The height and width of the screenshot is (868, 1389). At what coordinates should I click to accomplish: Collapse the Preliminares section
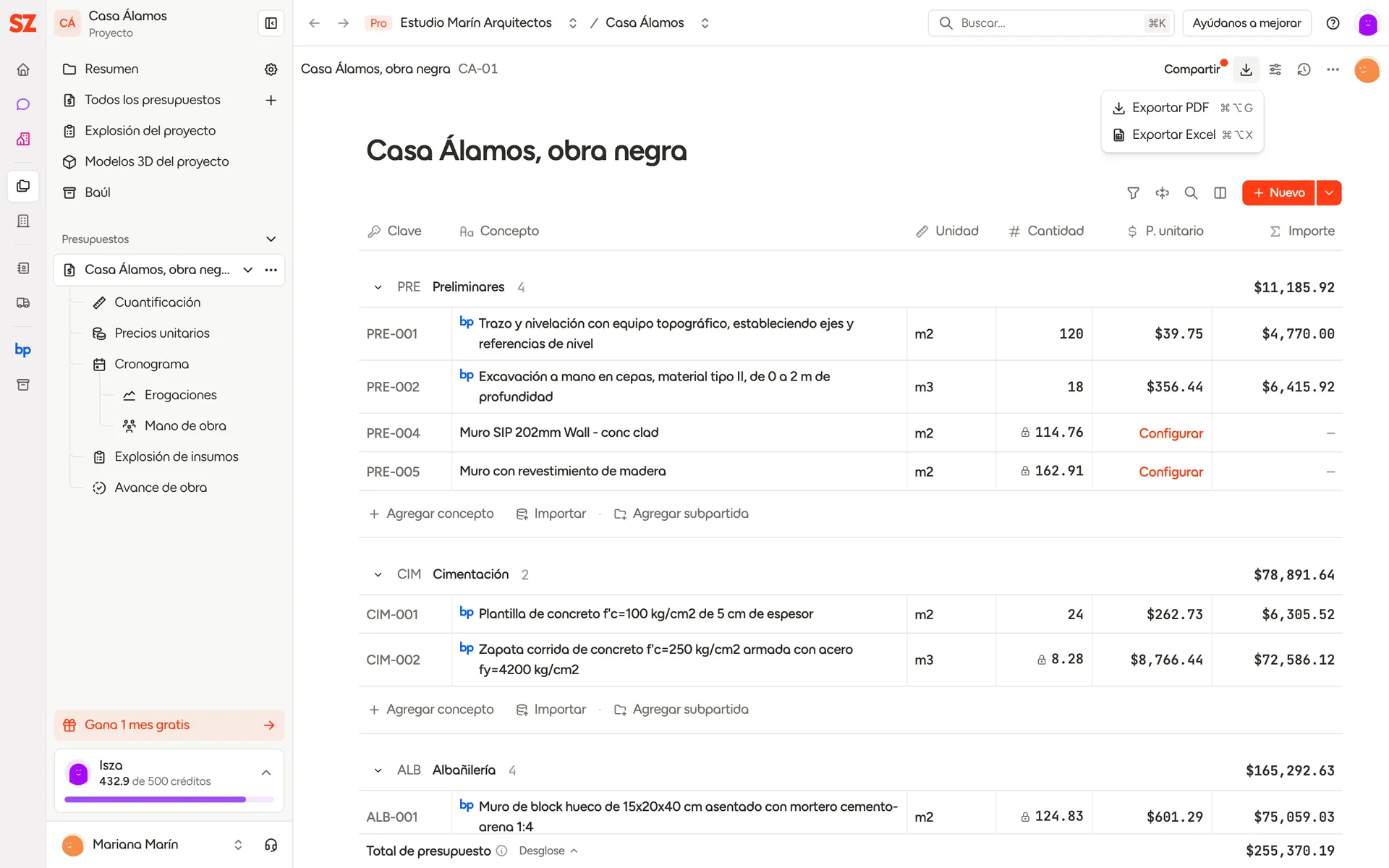(x=378, y=288)
